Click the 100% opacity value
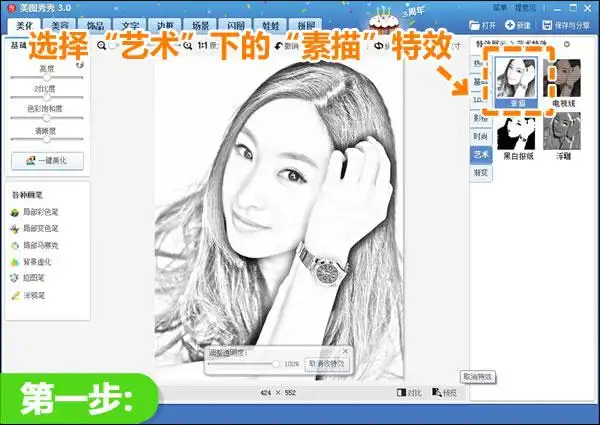600x425 pixels. click(x=291, y=364)
